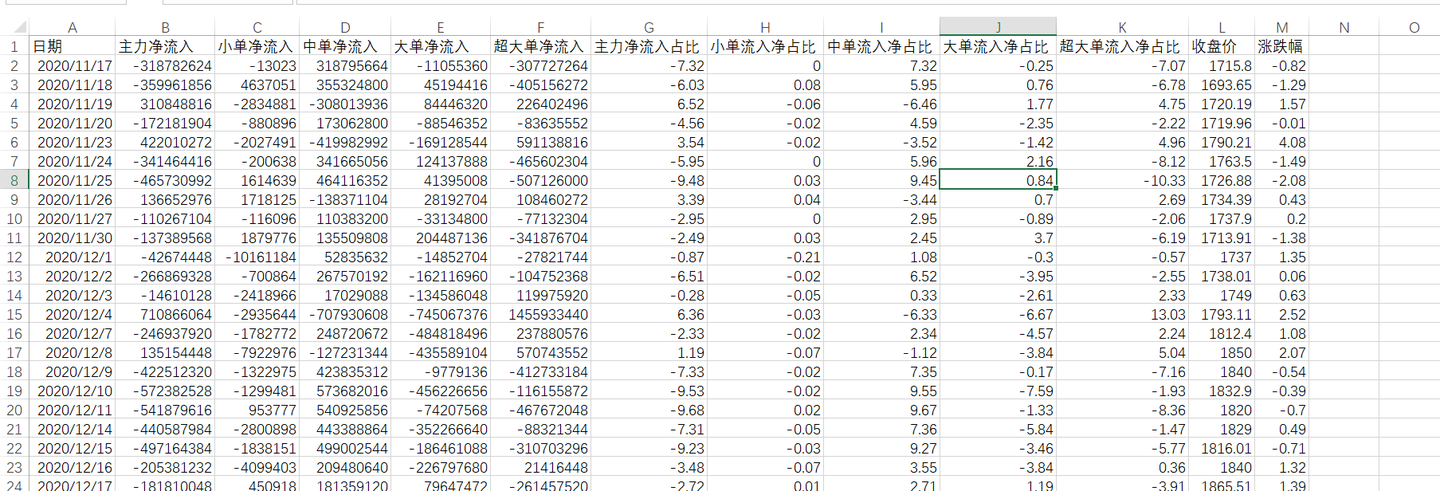
Task: Click the selected cell with 0.84
Action: tap(998, 180)
